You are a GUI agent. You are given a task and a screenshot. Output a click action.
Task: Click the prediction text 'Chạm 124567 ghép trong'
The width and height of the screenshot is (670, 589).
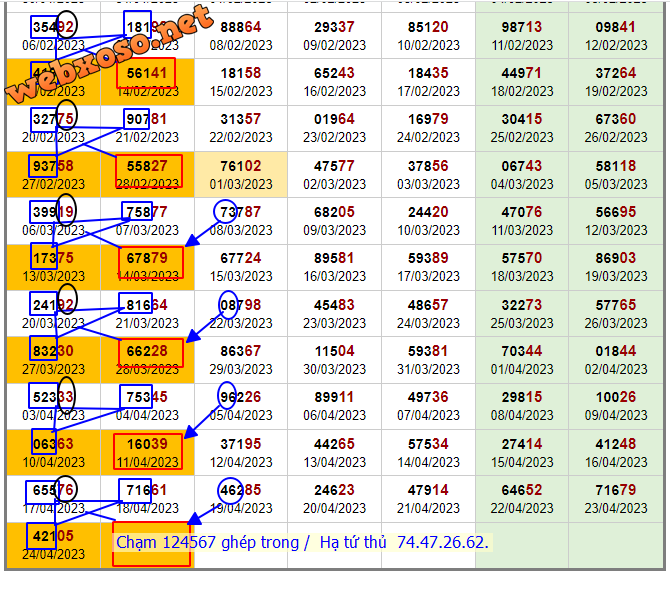pyautogui.click(x=207, y=542)
